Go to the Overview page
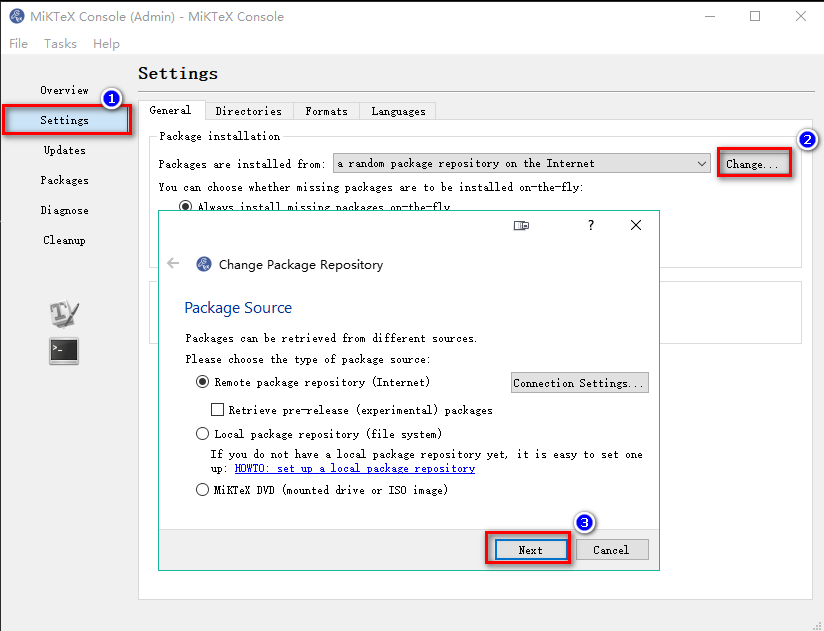The image size is (824, 631). click(x=65, y=90)
